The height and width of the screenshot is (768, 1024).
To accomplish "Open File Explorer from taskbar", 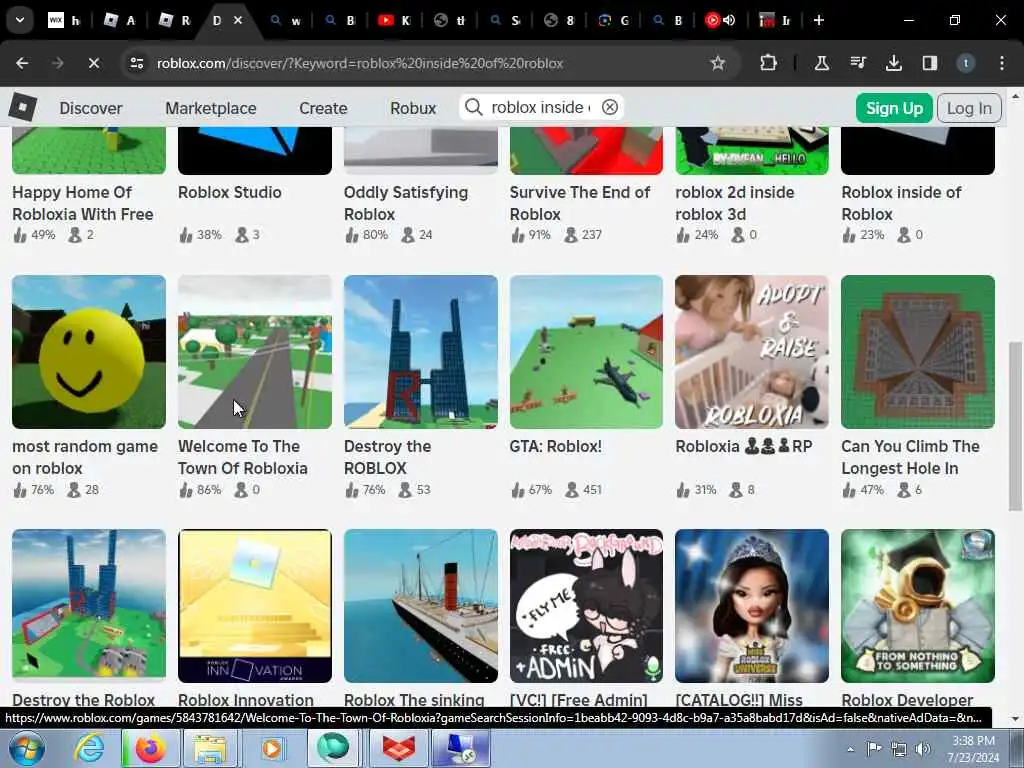I will tap(211, 748).
